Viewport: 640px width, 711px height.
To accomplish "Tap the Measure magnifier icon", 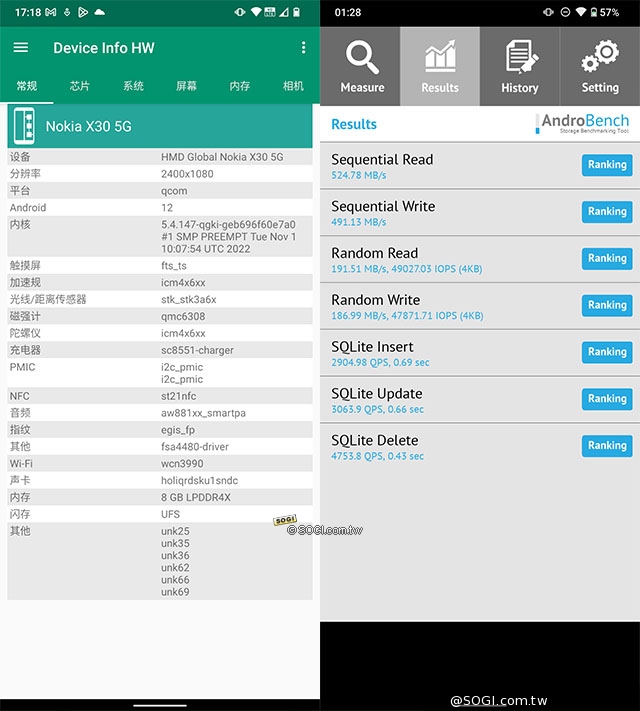I will pos(362,57).
